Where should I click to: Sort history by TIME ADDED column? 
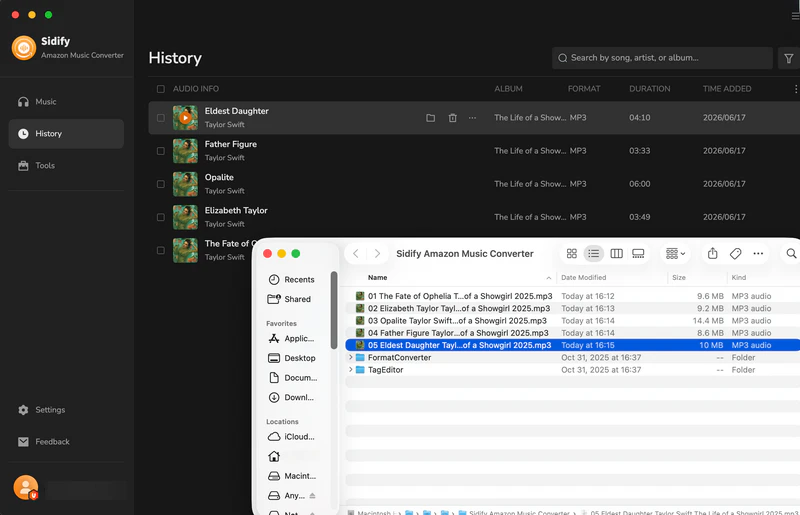(727, 89)
